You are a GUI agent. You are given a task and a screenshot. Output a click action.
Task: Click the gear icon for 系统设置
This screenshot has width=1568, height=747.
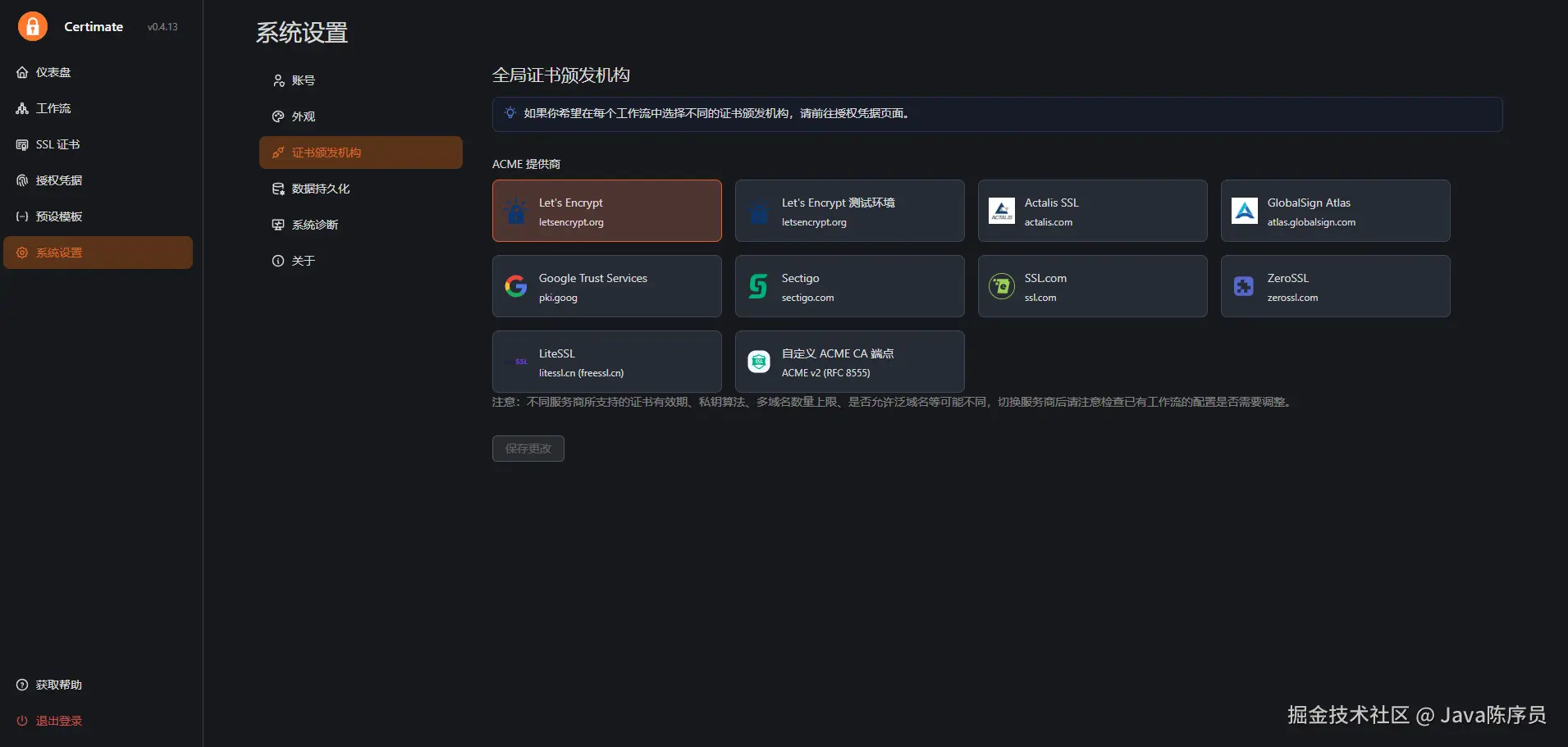(22, 253)
